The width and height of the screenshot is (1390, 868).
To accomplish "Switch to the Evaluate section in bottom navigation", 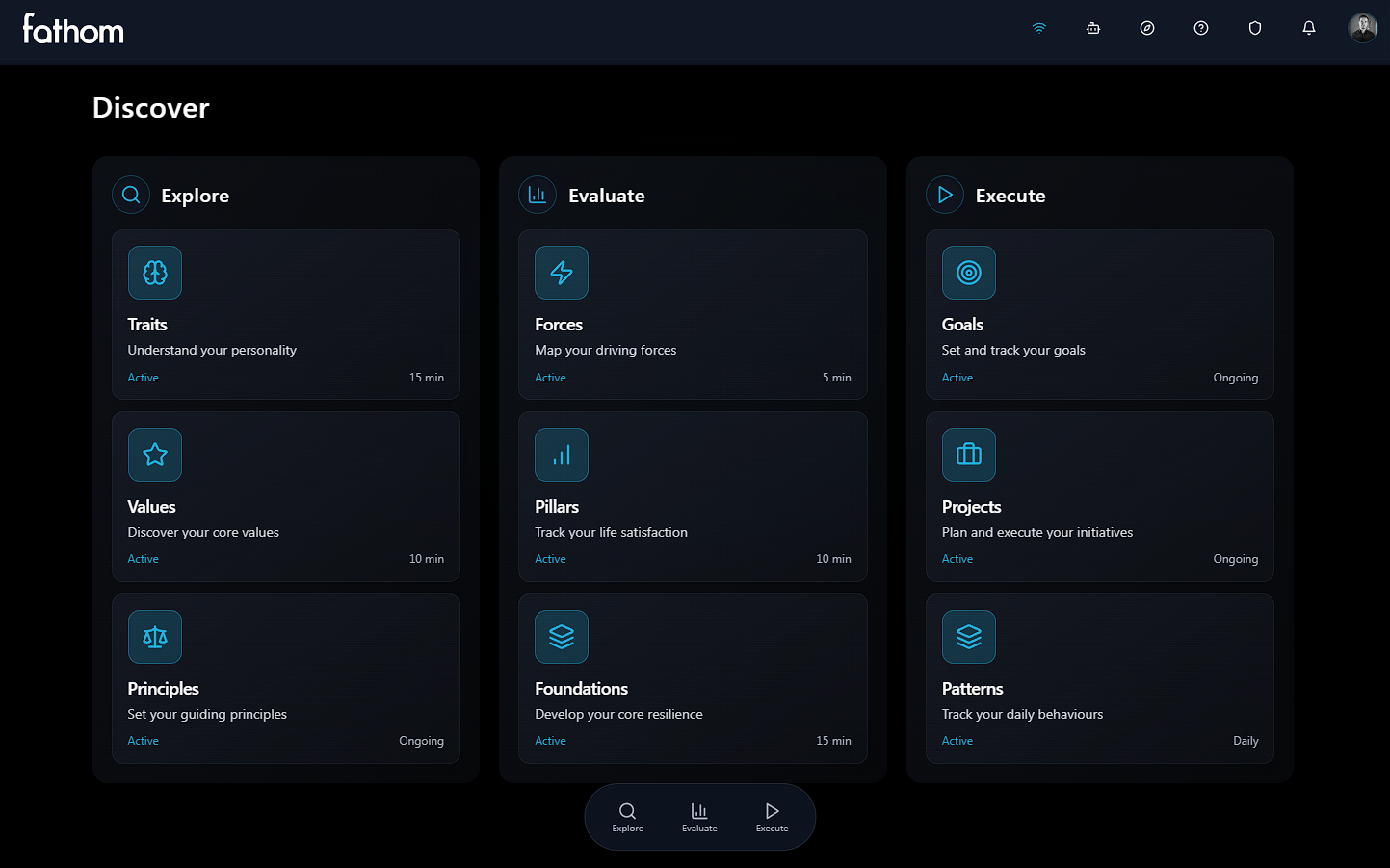I will [x=699, y=816].
